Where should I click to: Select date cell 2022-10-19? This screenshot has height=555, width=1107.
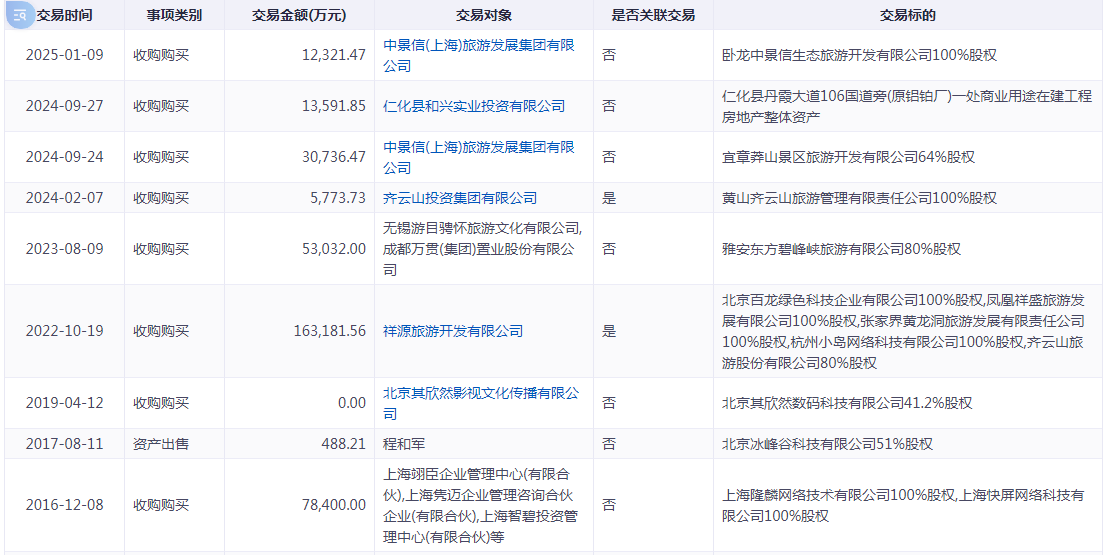tap(64, 331)
